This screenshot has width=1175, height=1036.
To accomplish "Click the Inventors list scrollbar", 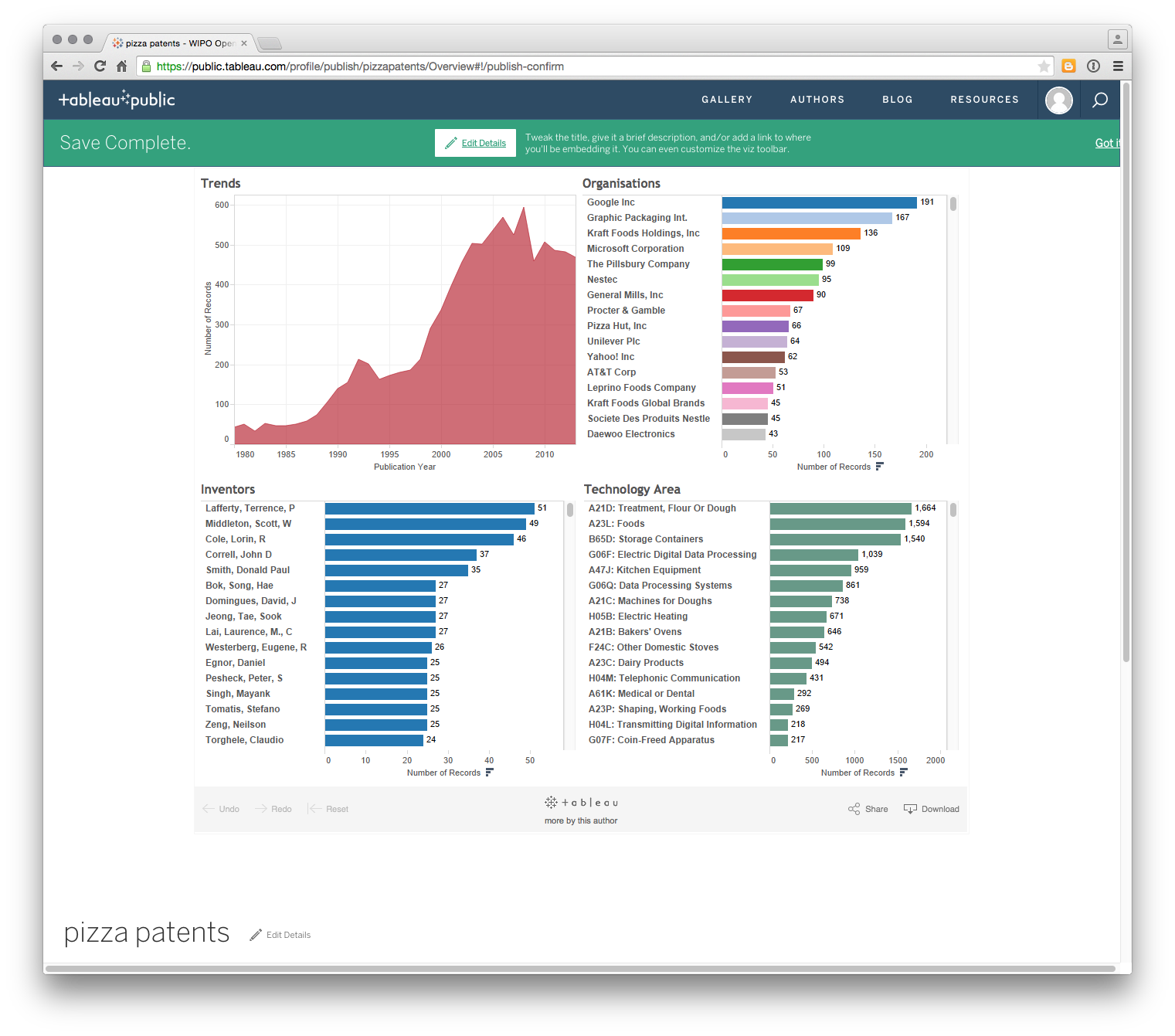I will point(570,510).
